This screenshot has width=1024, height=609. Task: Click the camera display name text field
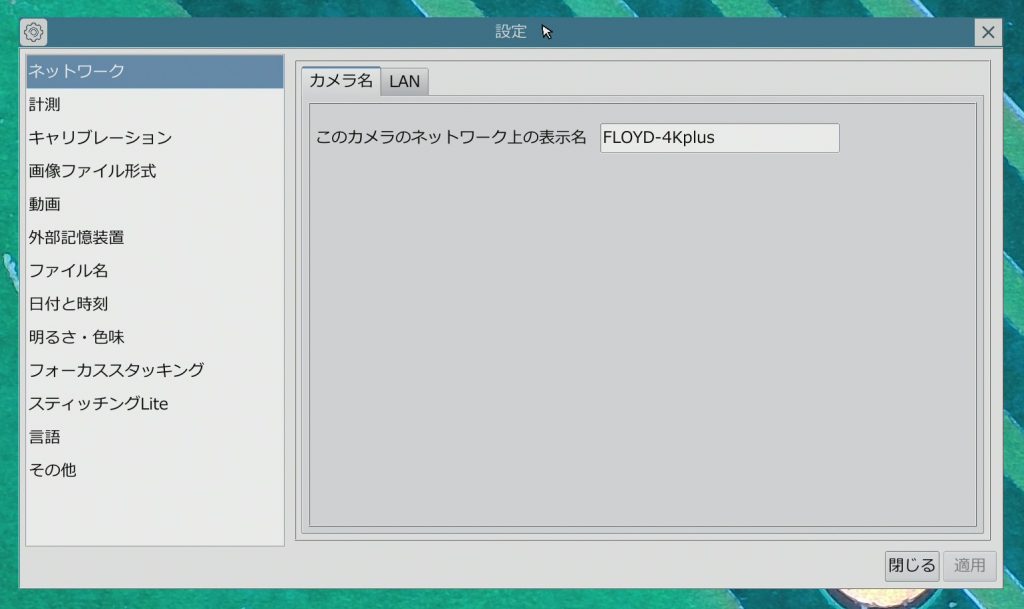coord(719,138)
